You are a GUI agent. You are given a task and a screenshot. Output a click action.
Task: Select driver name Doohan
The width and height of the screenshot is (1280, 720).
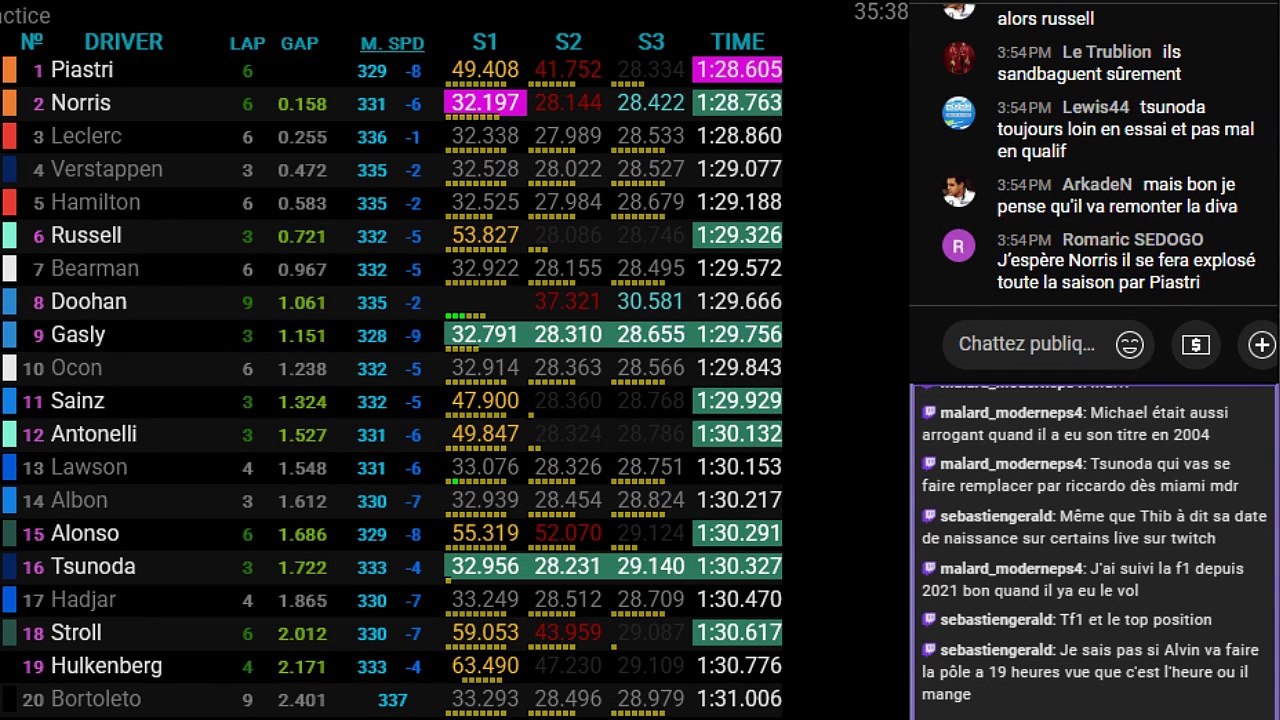(89, 301)
